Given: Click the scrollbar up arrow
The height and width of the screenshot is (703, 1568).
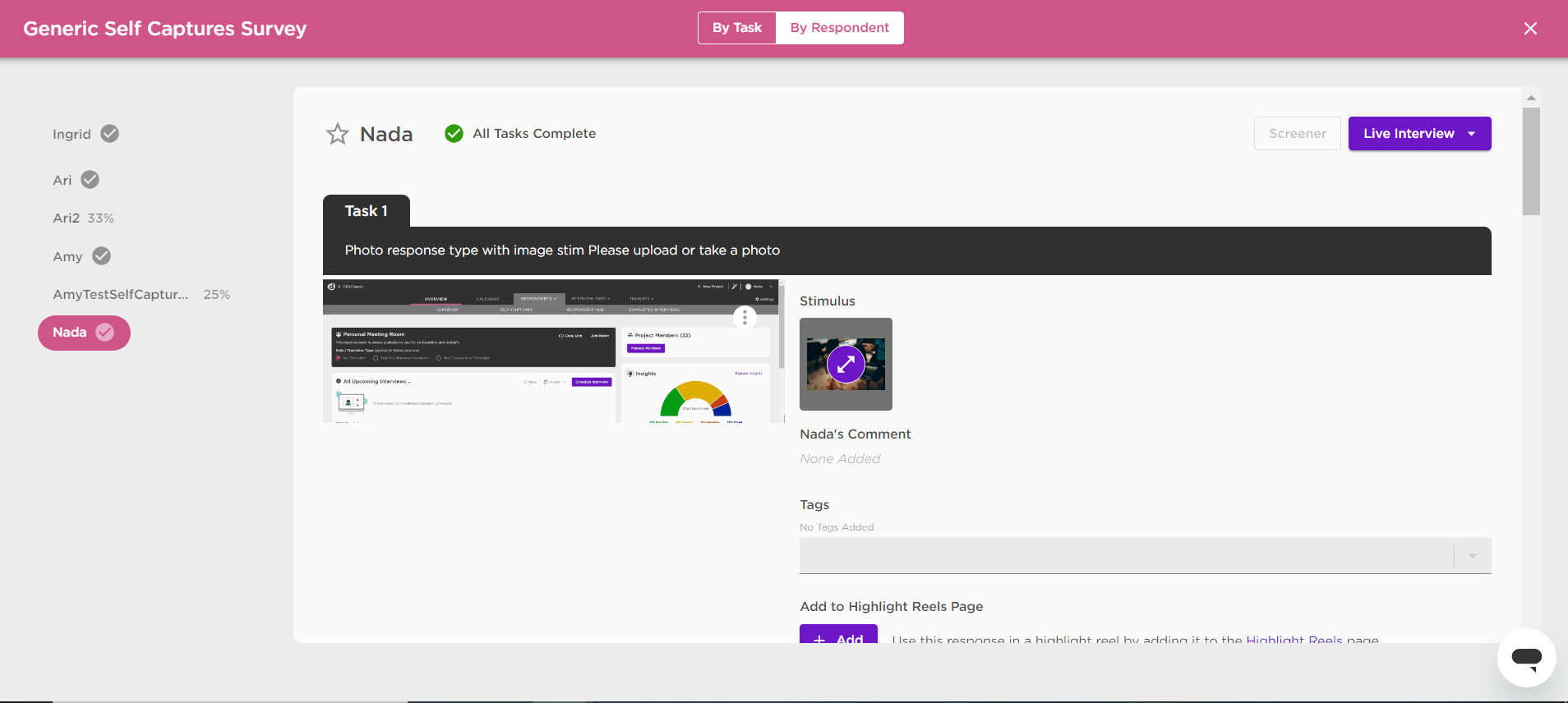Looking at the screenshot, I should click(x=1531, y=98).
